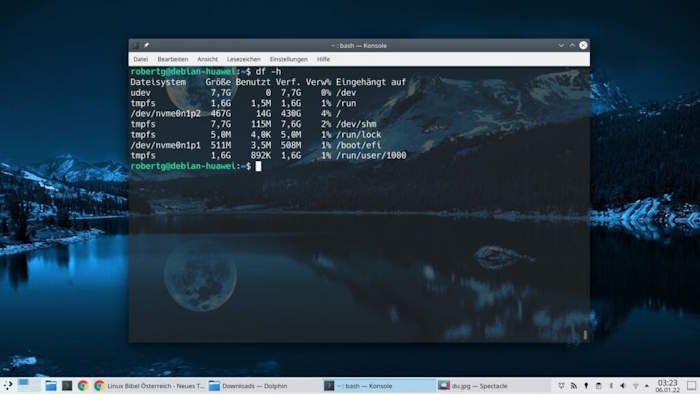Open the RSS feed tray icon
This screenshot has height=394, width=700.
[x=574, y=386]
